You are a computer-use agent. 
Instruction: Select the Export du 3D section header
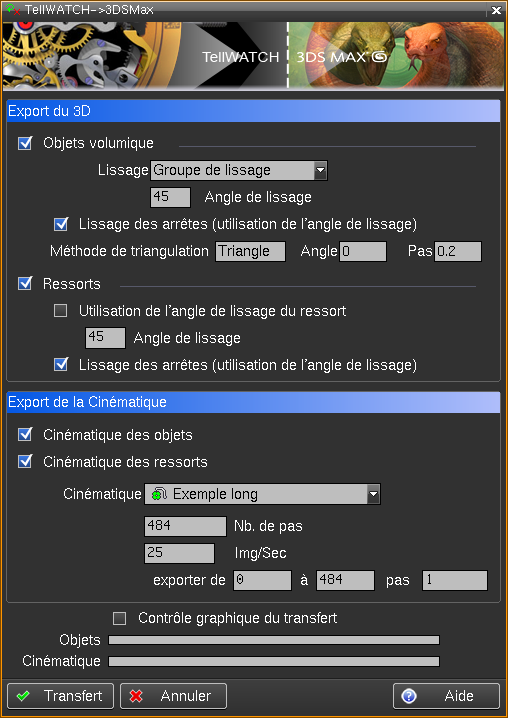[x=253, y=111]
